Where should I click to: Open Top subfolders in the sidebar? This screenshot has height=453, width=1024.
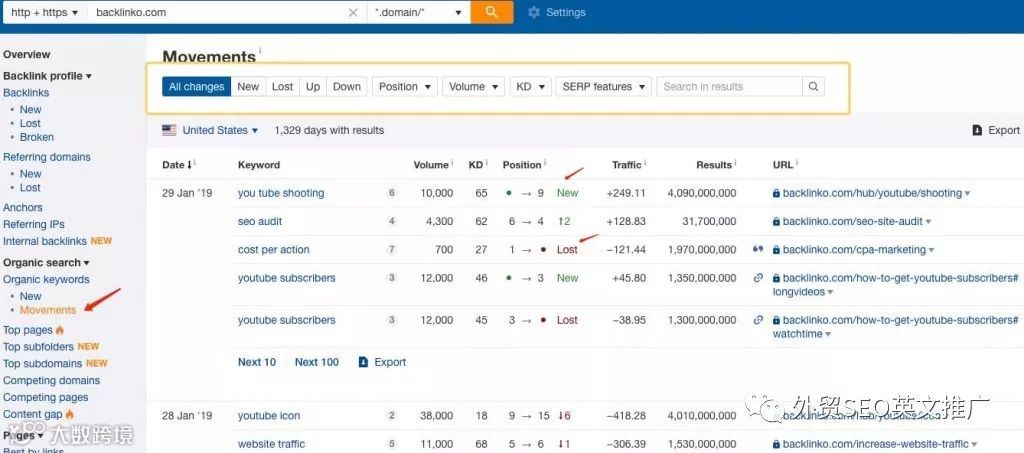[x=39, y=346]
